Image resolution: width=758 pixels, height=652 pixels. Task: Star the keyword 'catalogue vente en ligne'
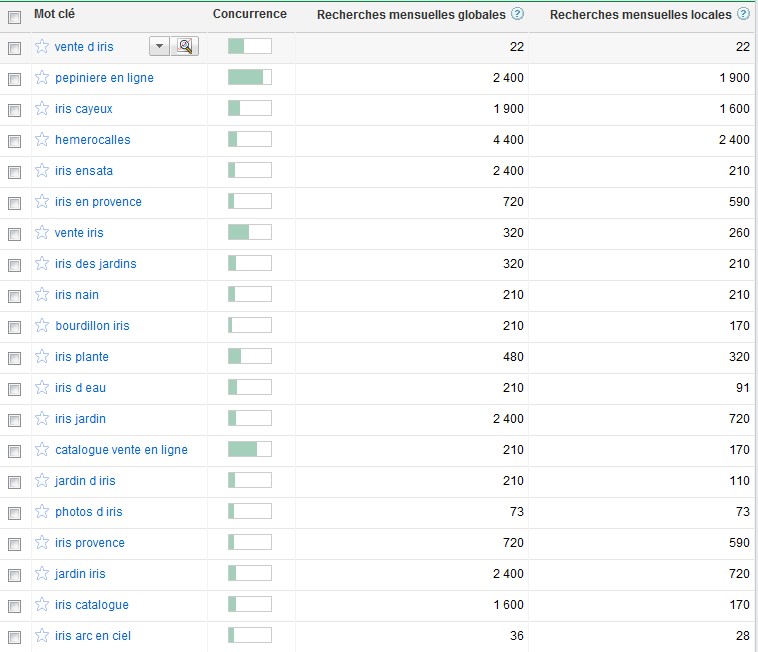42,449
